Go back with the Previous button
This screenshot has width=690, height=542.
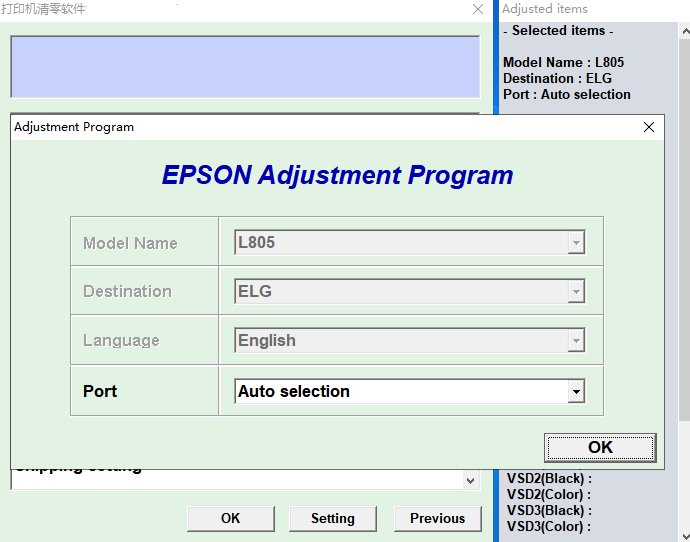click(x=437, y=518)
